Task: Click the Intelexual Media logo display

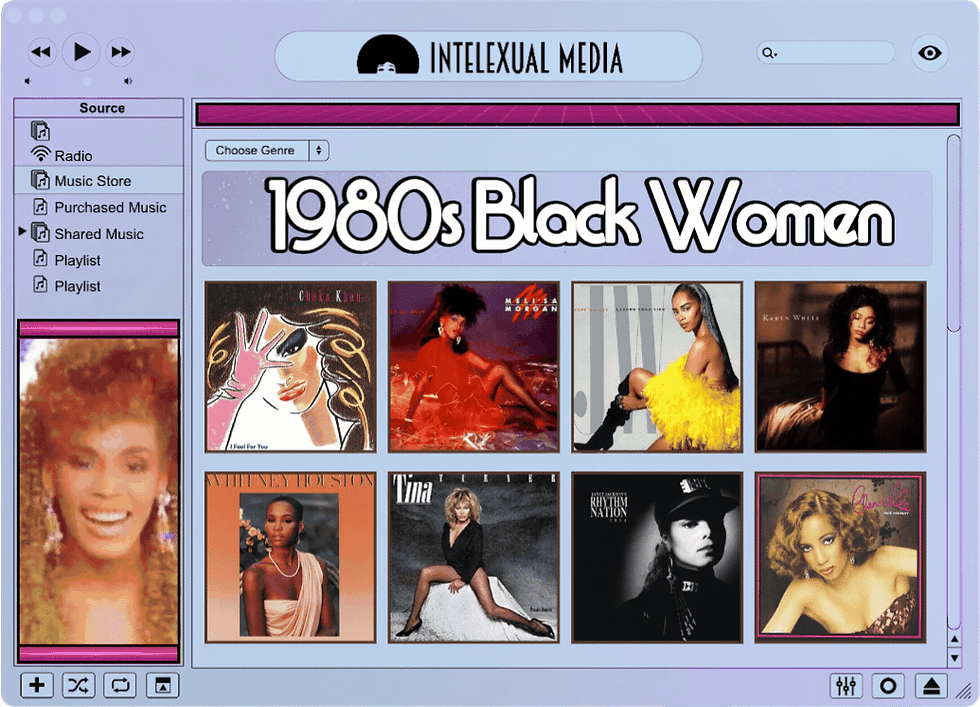Action: click(x=488, y=56)
